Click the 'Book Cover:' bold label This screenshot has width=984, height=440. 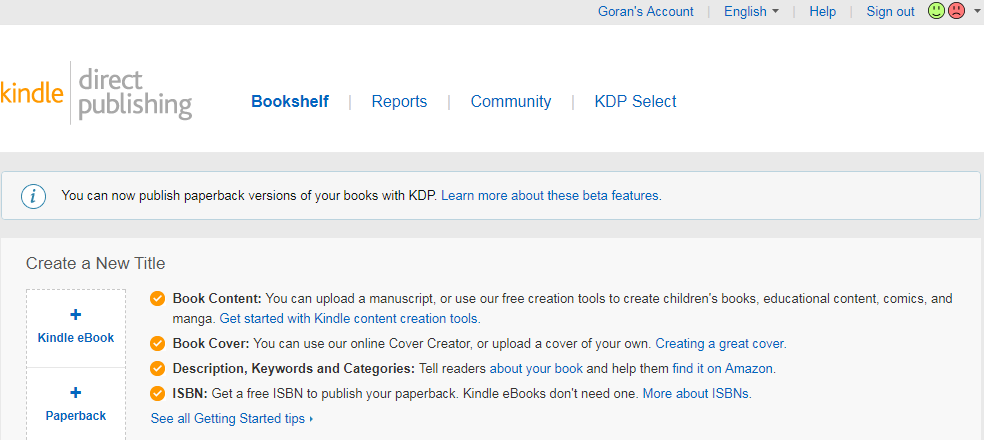click(211, 344)
